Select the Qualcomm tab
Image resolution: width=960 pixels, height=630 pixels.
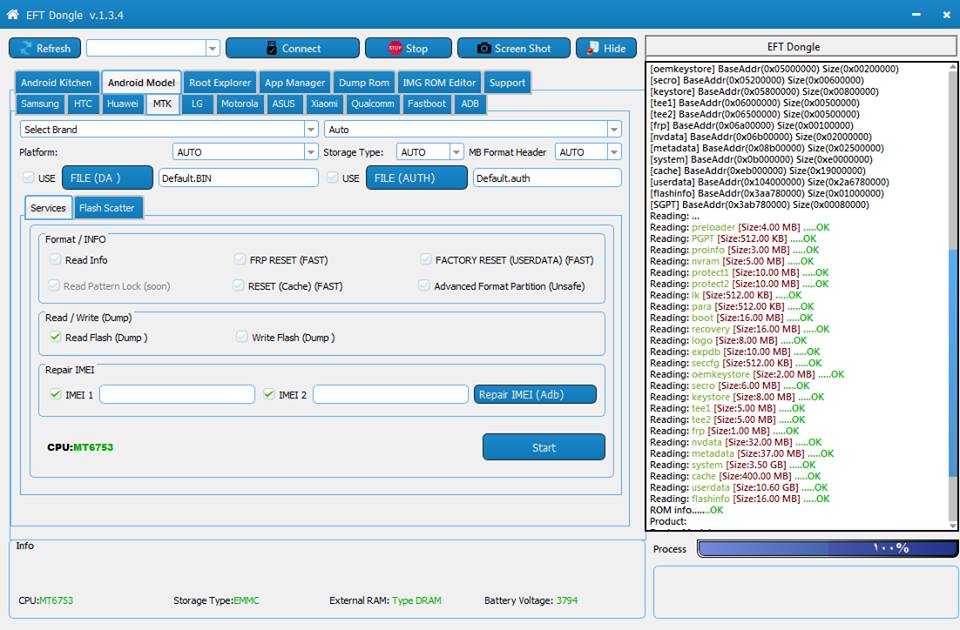tap(372, 103)
